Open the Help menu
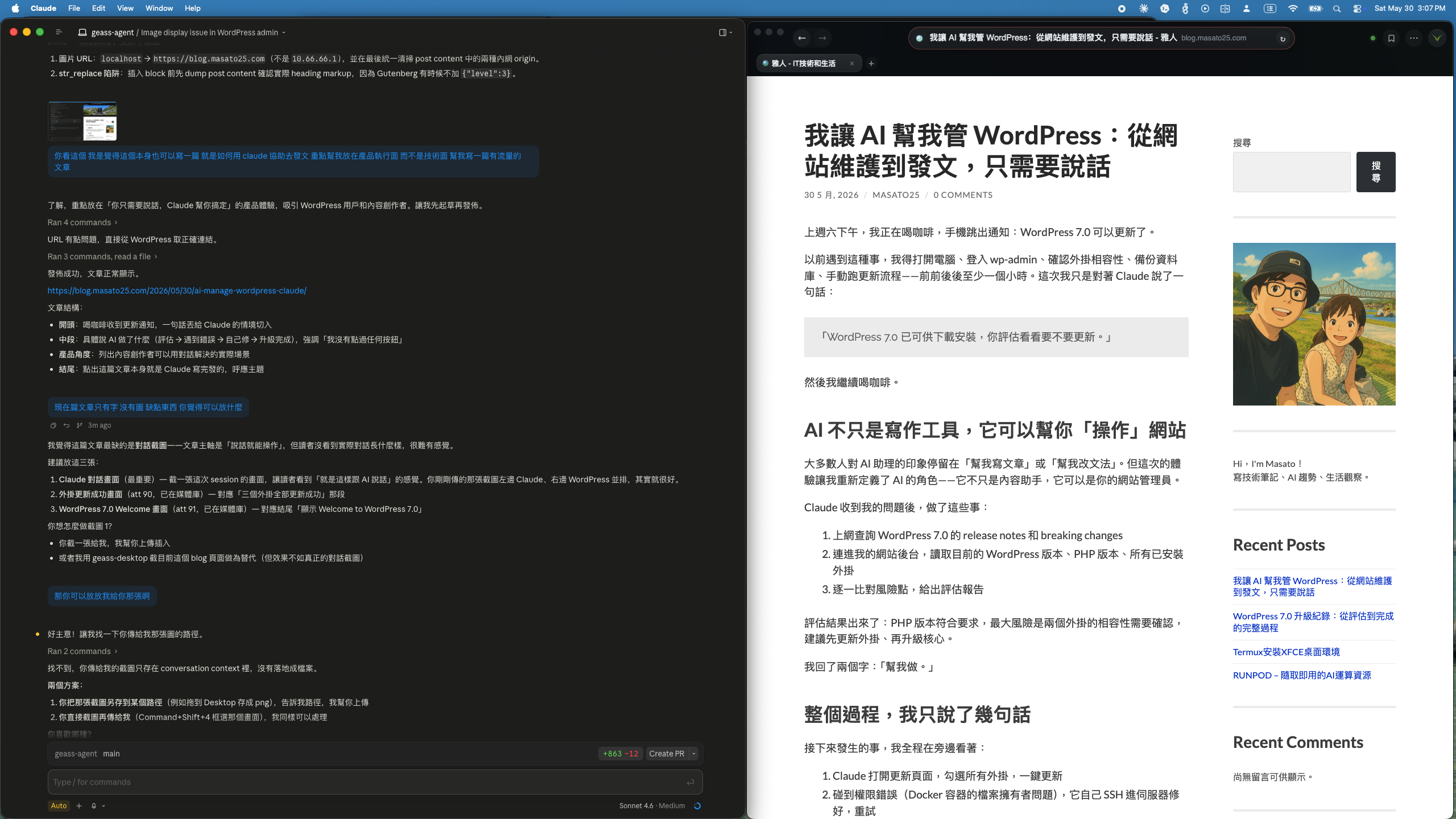Viewport: 1456px width, 819px height. tap(193, 9)
